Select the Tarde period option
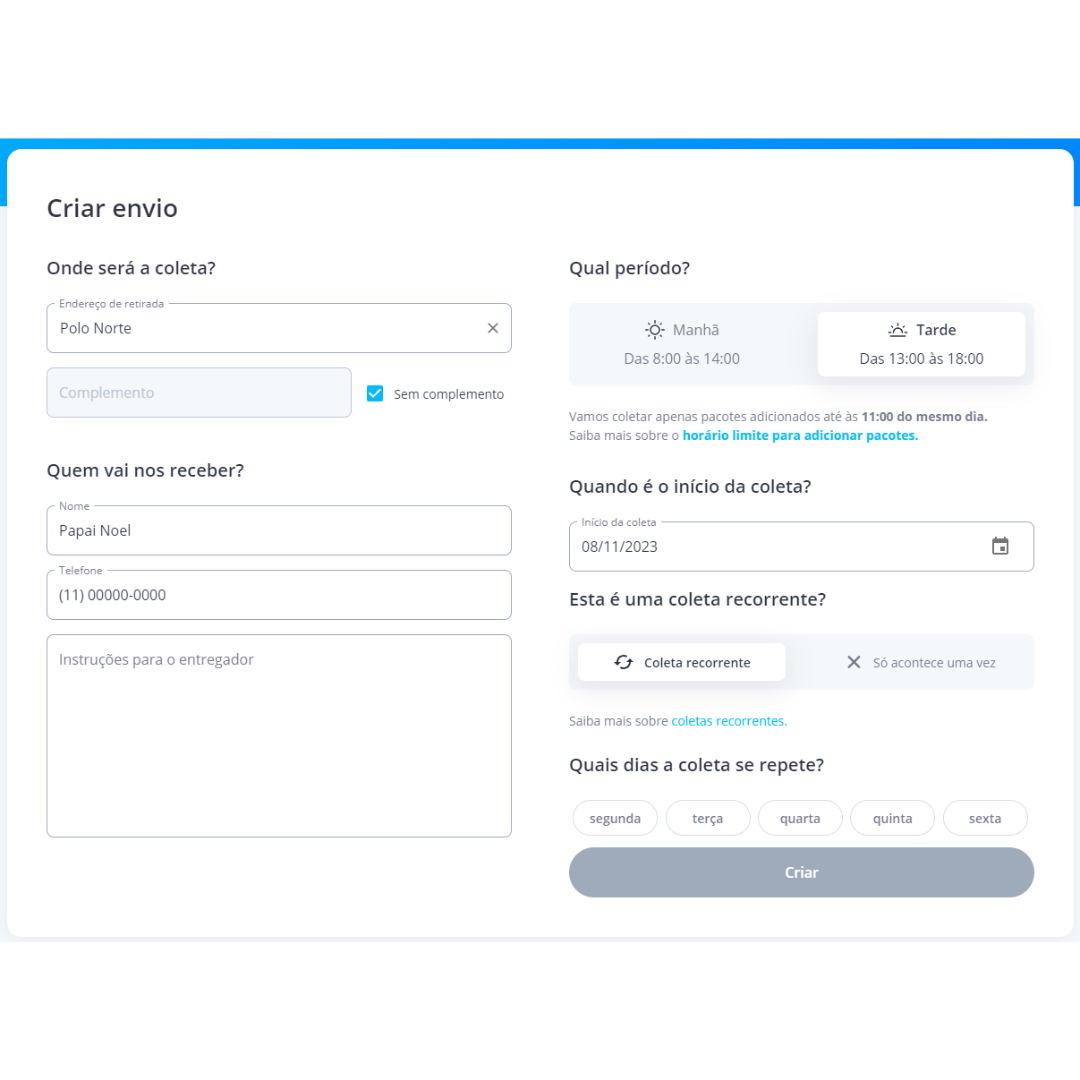 click(921, 344)
